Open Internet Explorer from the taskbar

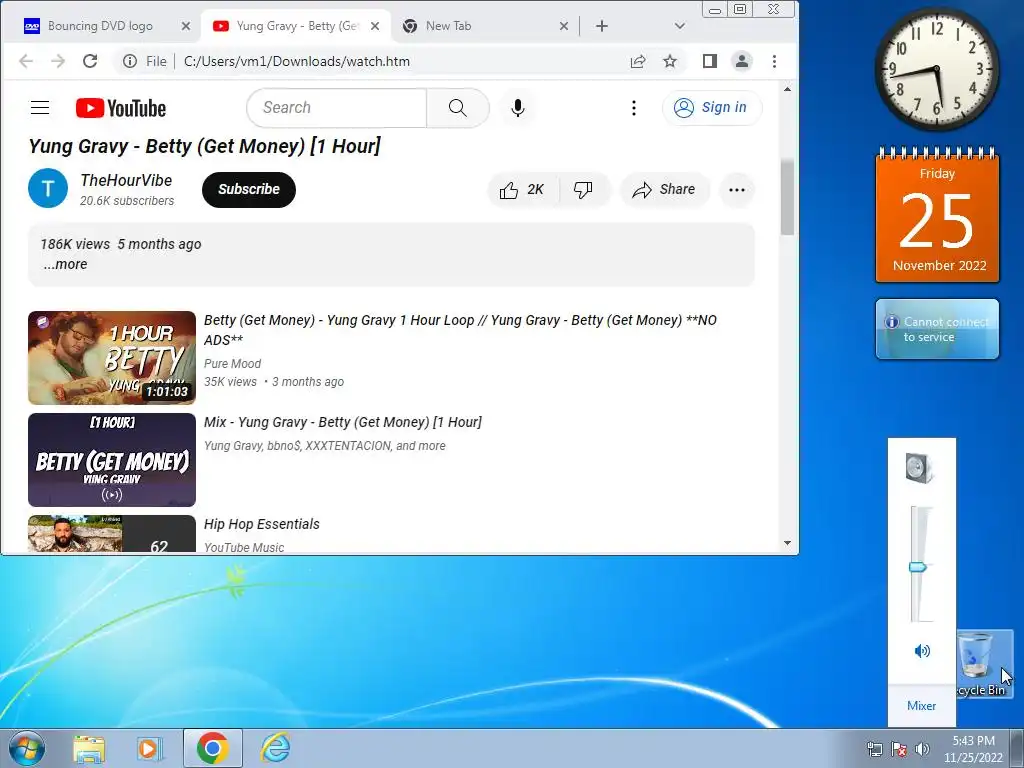(275, 748)
